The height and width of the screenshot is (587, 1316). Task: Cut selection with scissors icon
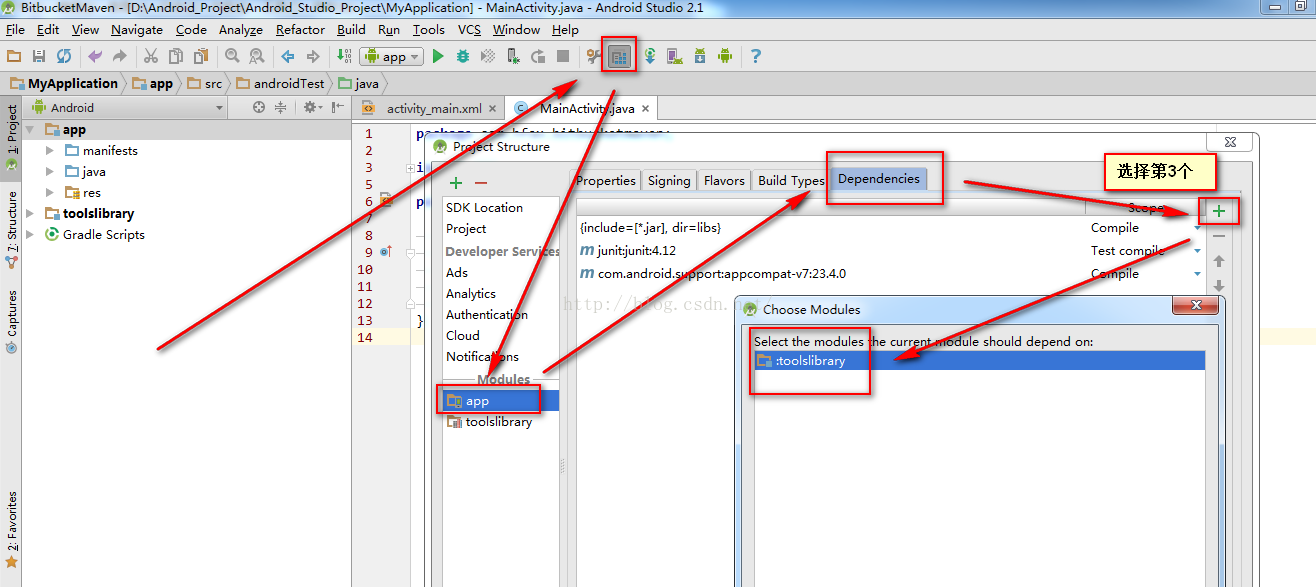pos(151,56)
